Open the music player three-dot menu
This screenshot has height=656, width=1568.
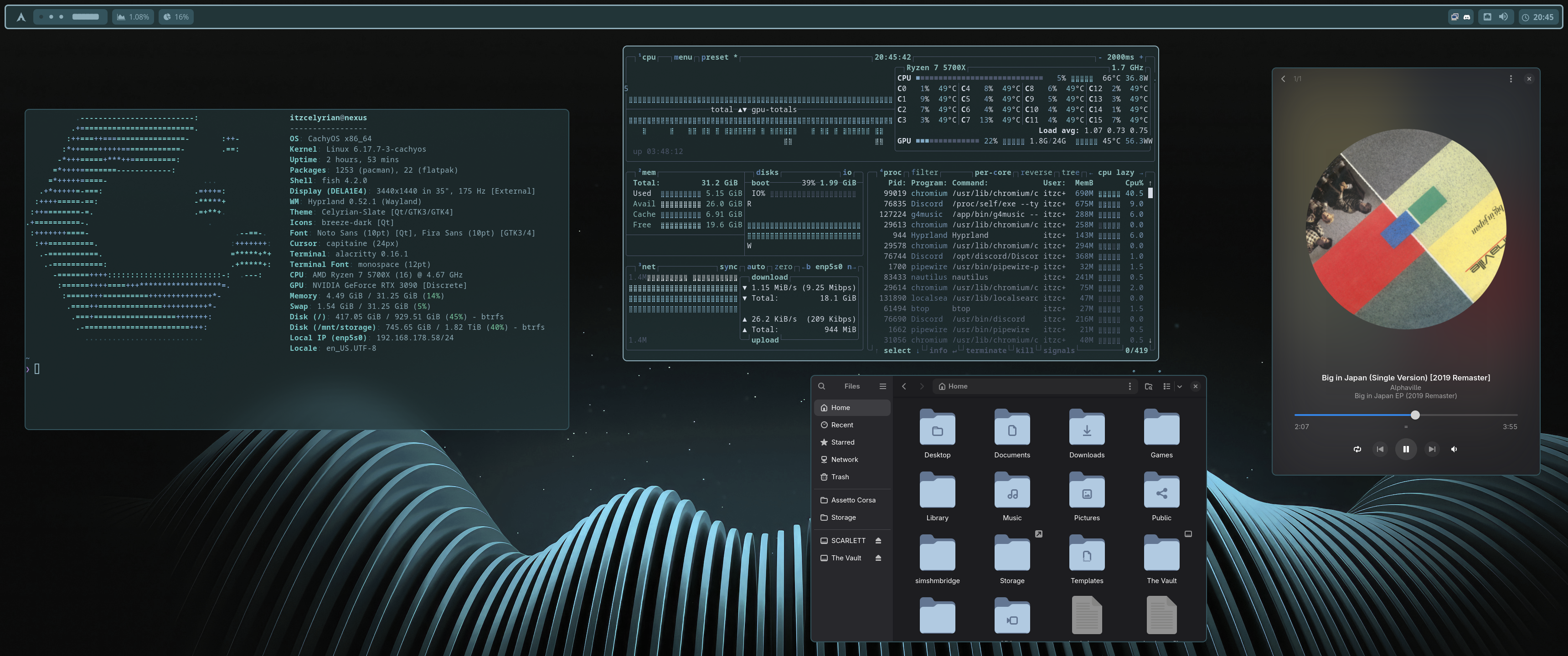click(x=1510, y=78)
